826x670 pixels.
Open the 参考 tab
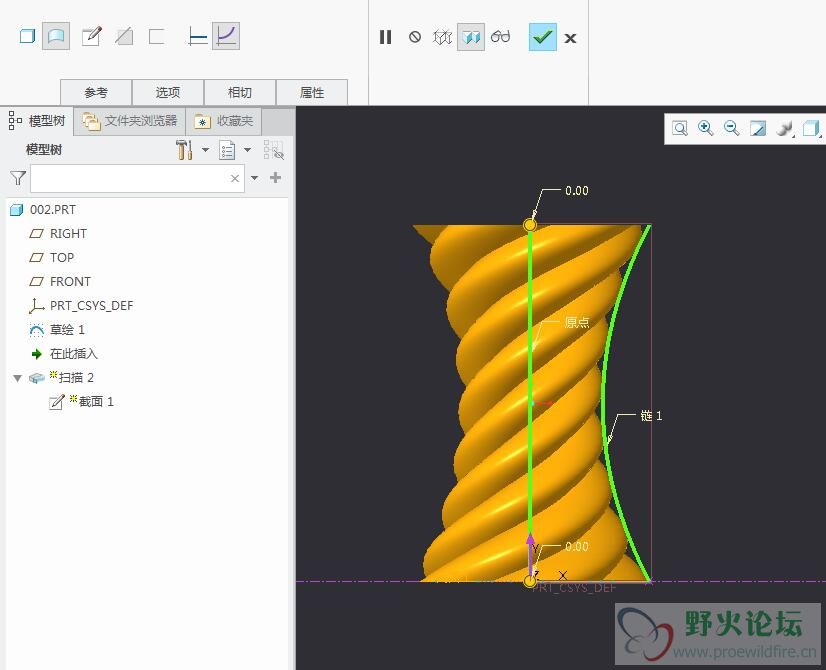pos(96,93)
